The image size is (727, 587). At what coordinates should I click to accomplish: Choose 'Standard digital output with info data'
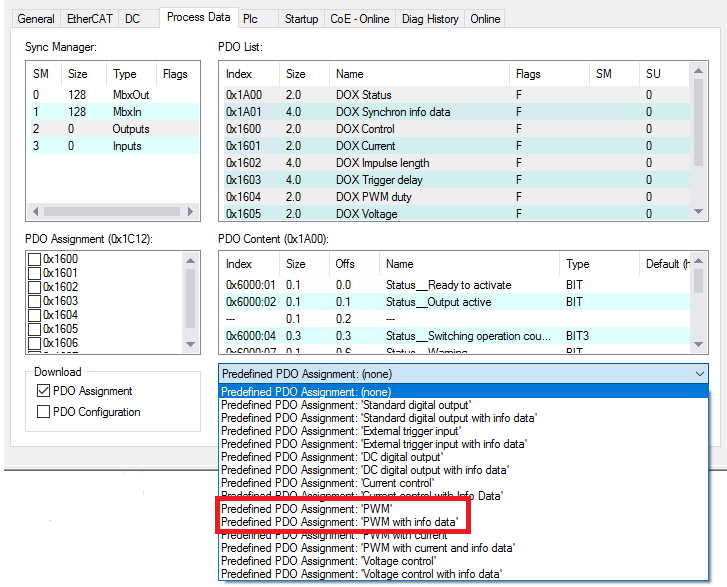463,418
